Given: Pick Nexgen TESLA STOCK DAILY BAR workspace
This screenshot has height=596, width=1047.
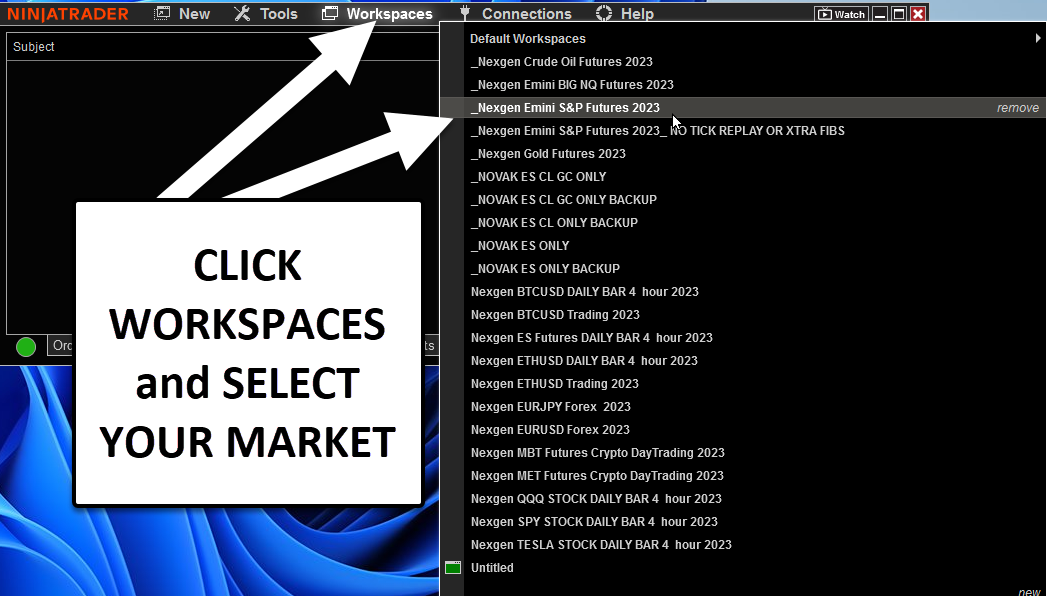Looking at the screenshot, I should pos(601,545).
